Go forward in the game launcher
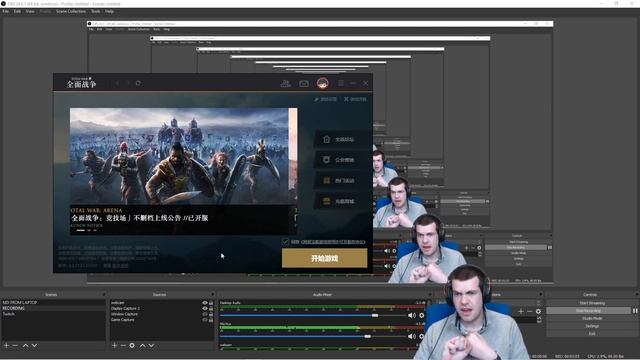This screenshot has height=360, width=640. click(x=127, y=83)
